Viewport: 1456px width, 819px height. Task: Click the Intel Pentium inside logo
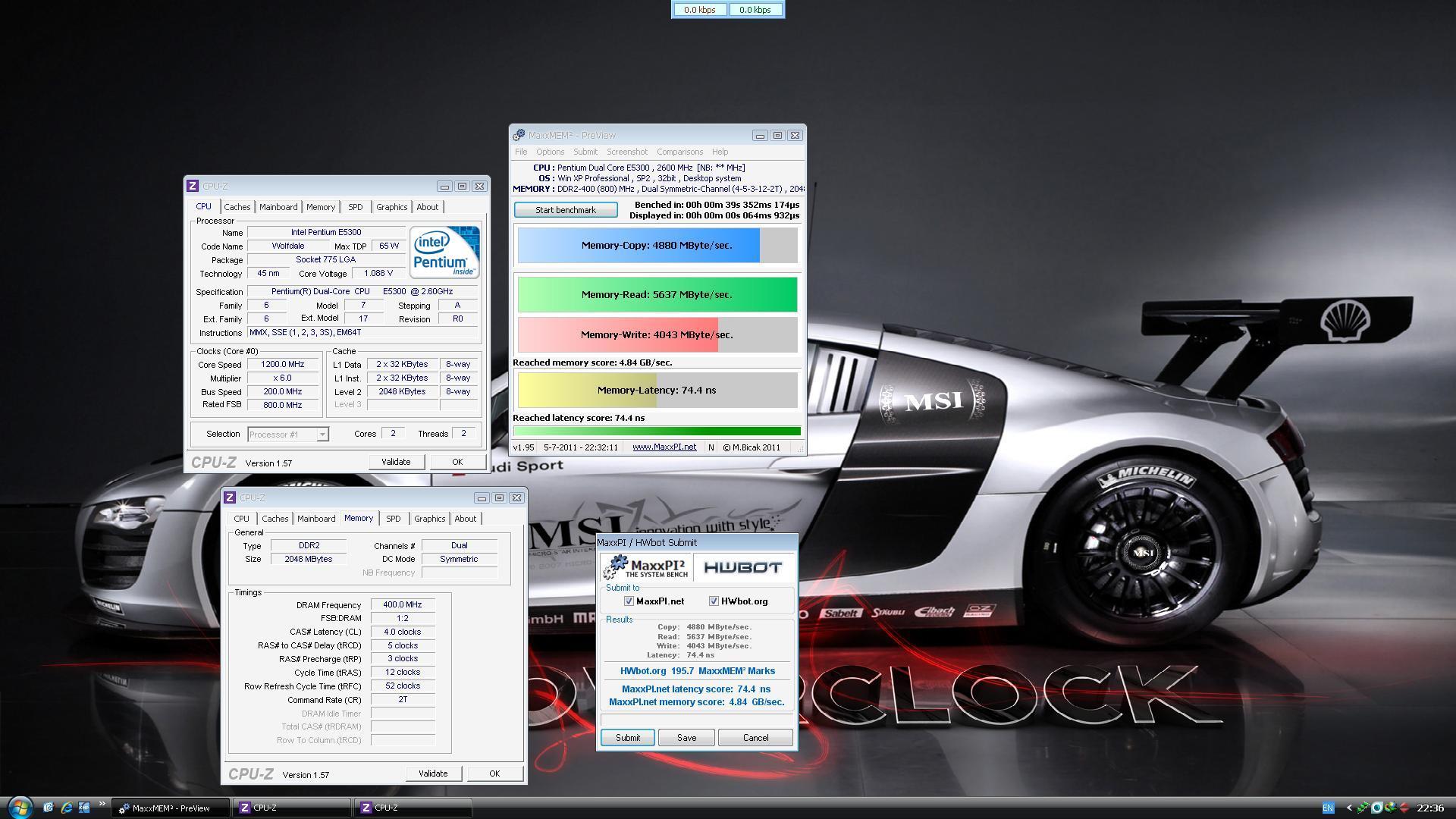point(444,252)
